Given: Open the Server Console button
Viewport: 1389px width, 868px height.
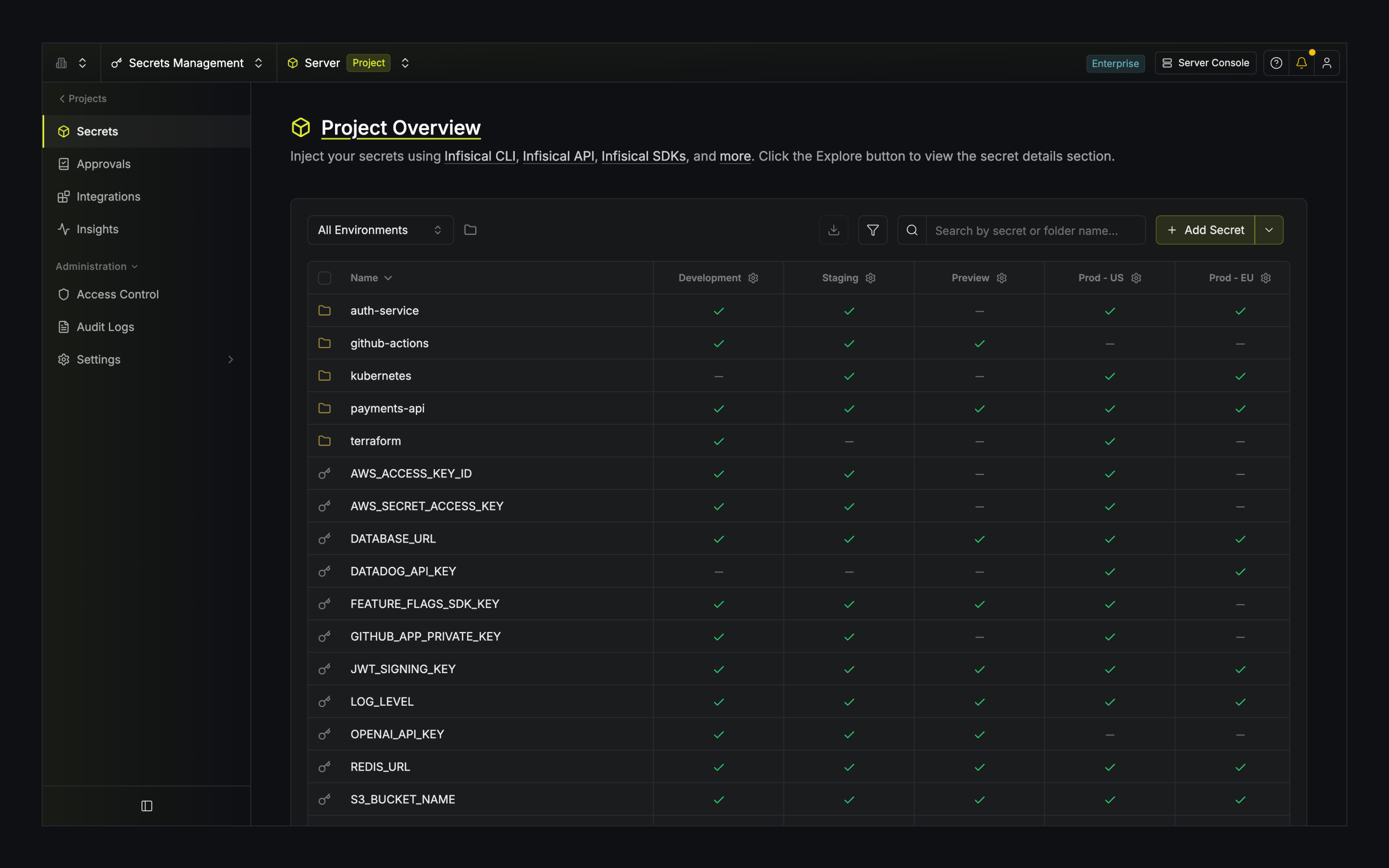Looking at the screenshot, I should pyautogui.click(x=1205, y=63).
